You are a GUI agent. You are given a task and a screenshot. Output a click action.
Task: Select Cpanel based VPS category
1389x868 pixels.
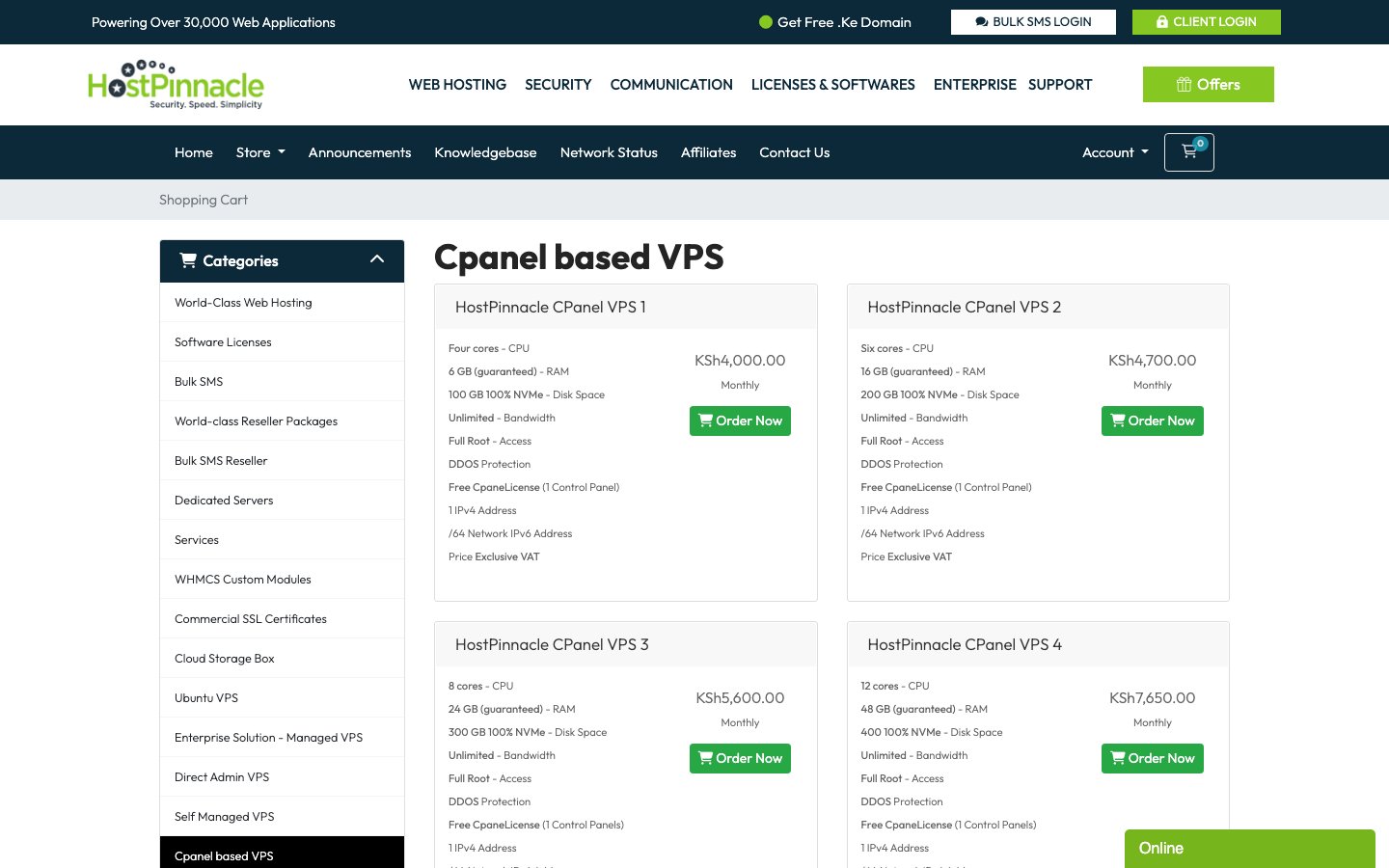click(282, 854)
